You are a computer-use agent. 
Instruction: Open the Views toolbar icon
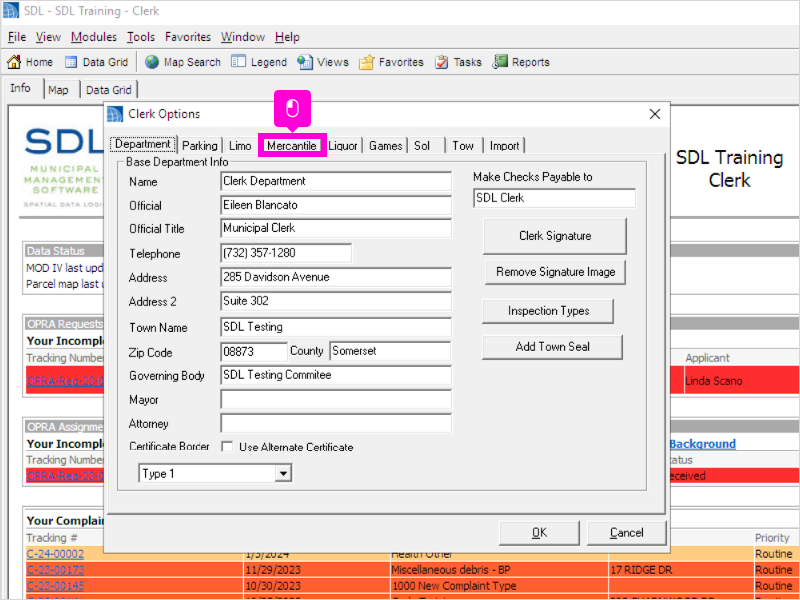(305, 62)
